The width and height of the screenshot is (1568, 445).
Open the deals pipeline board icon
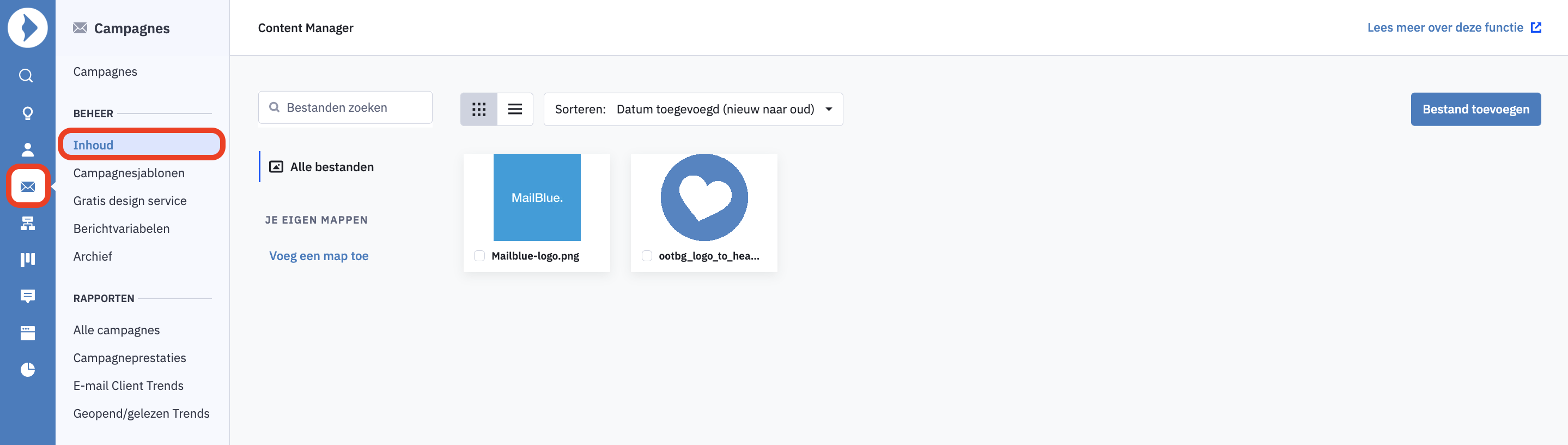point(27,260)
